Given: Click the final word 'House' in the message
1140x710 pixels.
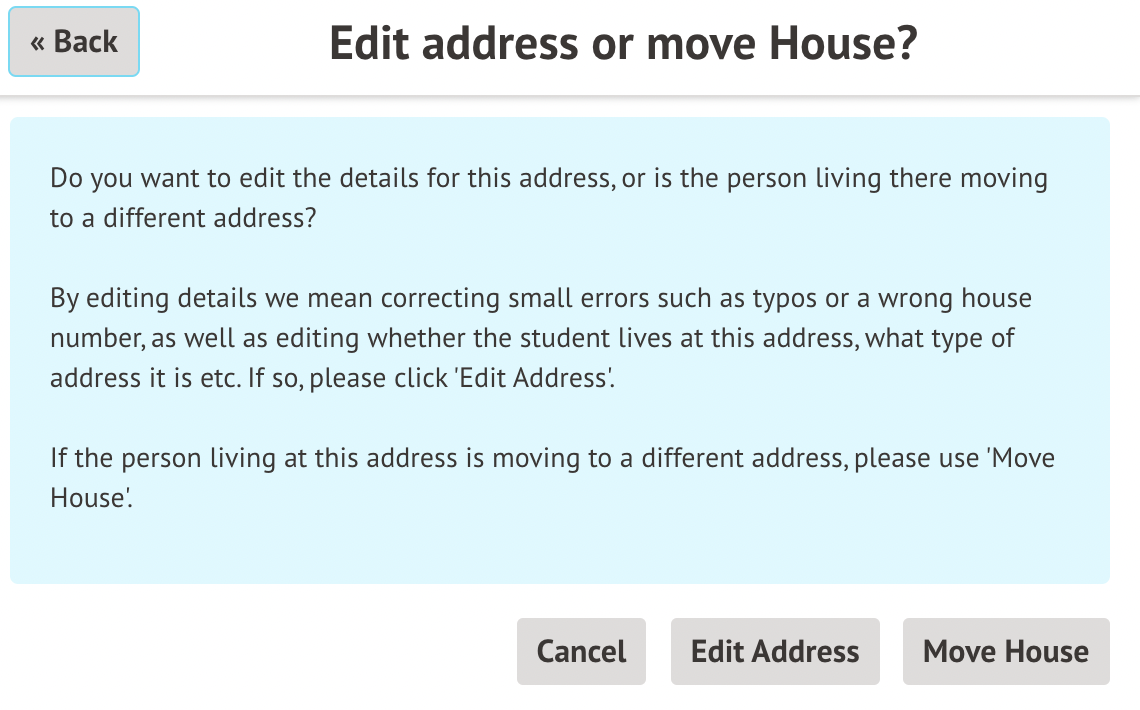Looking at the screenshot, I should [88, 498].
